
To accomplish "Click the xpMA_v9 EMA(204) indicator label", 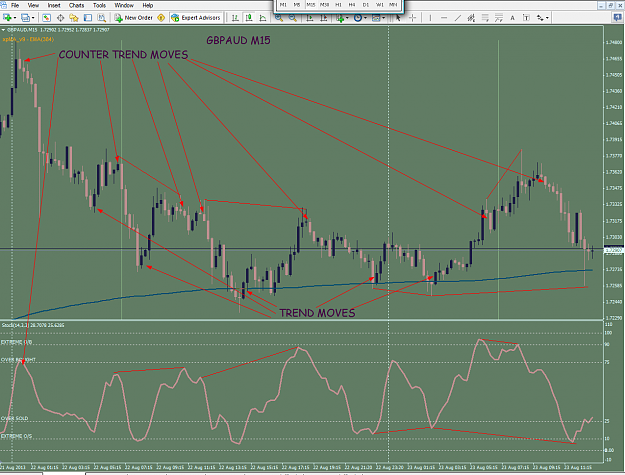I will coord(28,39).
